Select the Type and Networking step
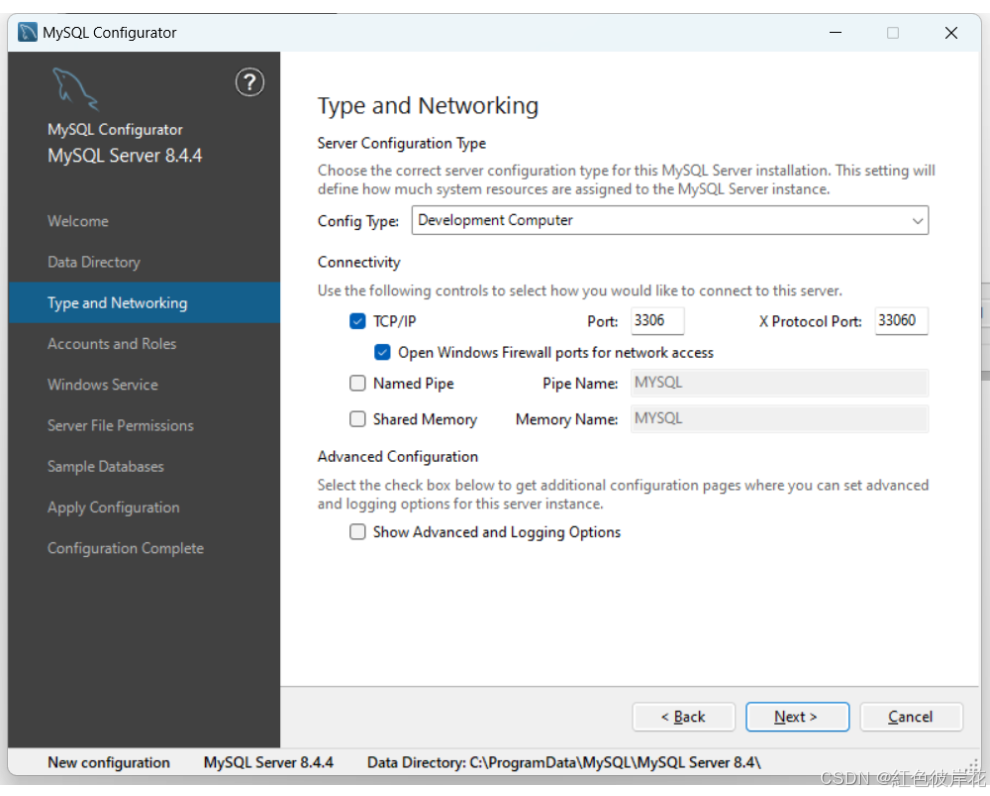The width and height of the screenshot is (990, 796). pyautogui.click(x=144, y=303)
